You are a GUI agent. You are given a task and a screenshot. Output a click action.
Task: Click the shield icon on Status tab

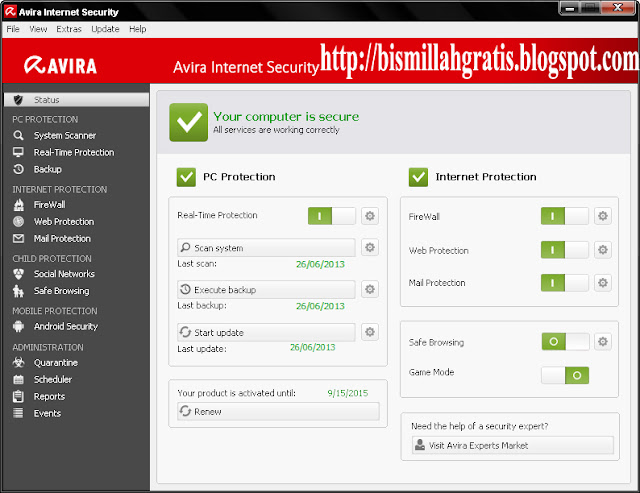(x=18, y=100)
